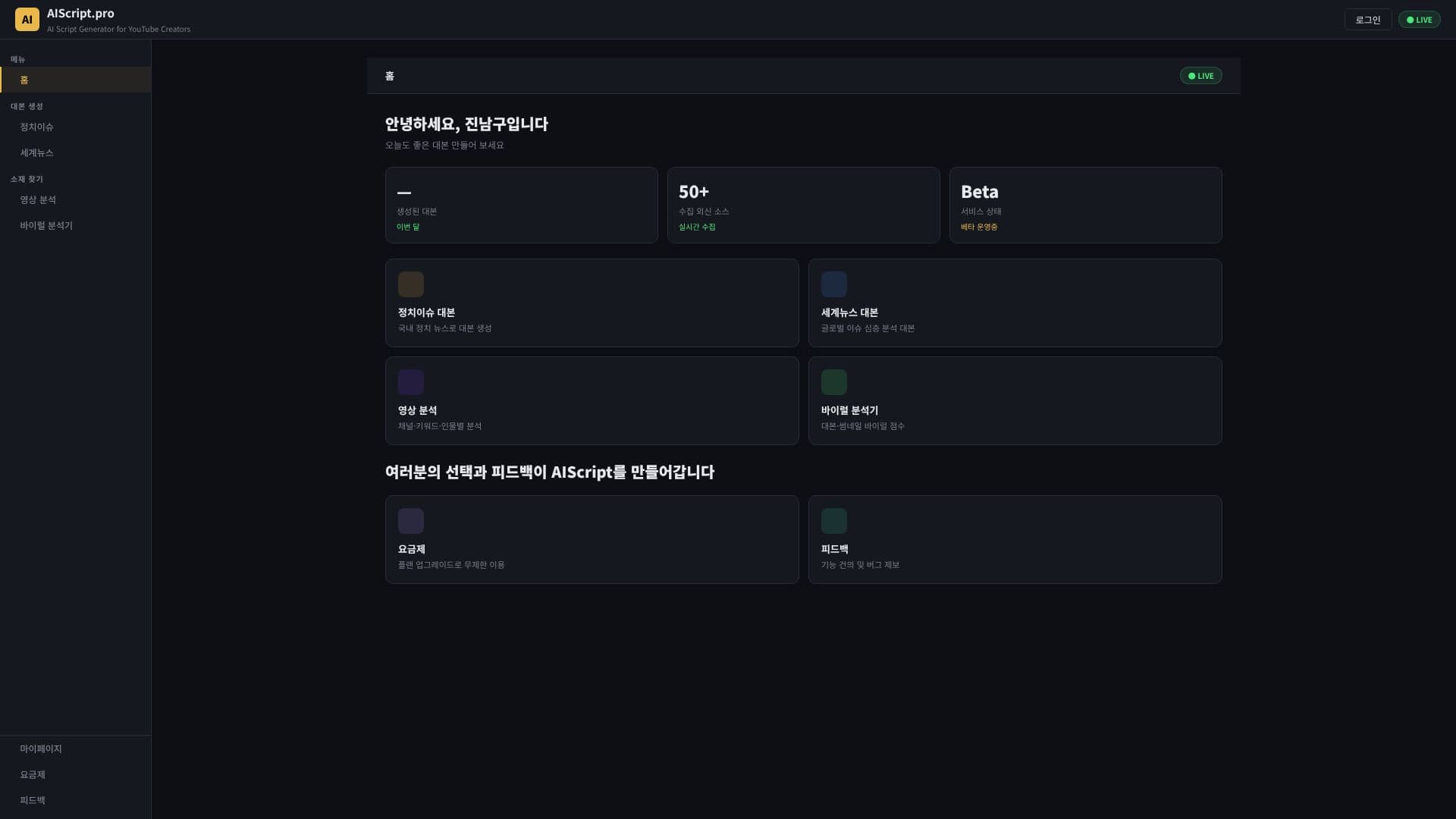Open 영상 분석 in the sidebar
Image resolution: width=1456 pixels, height=819 pixels.
(x=76, y=199)
